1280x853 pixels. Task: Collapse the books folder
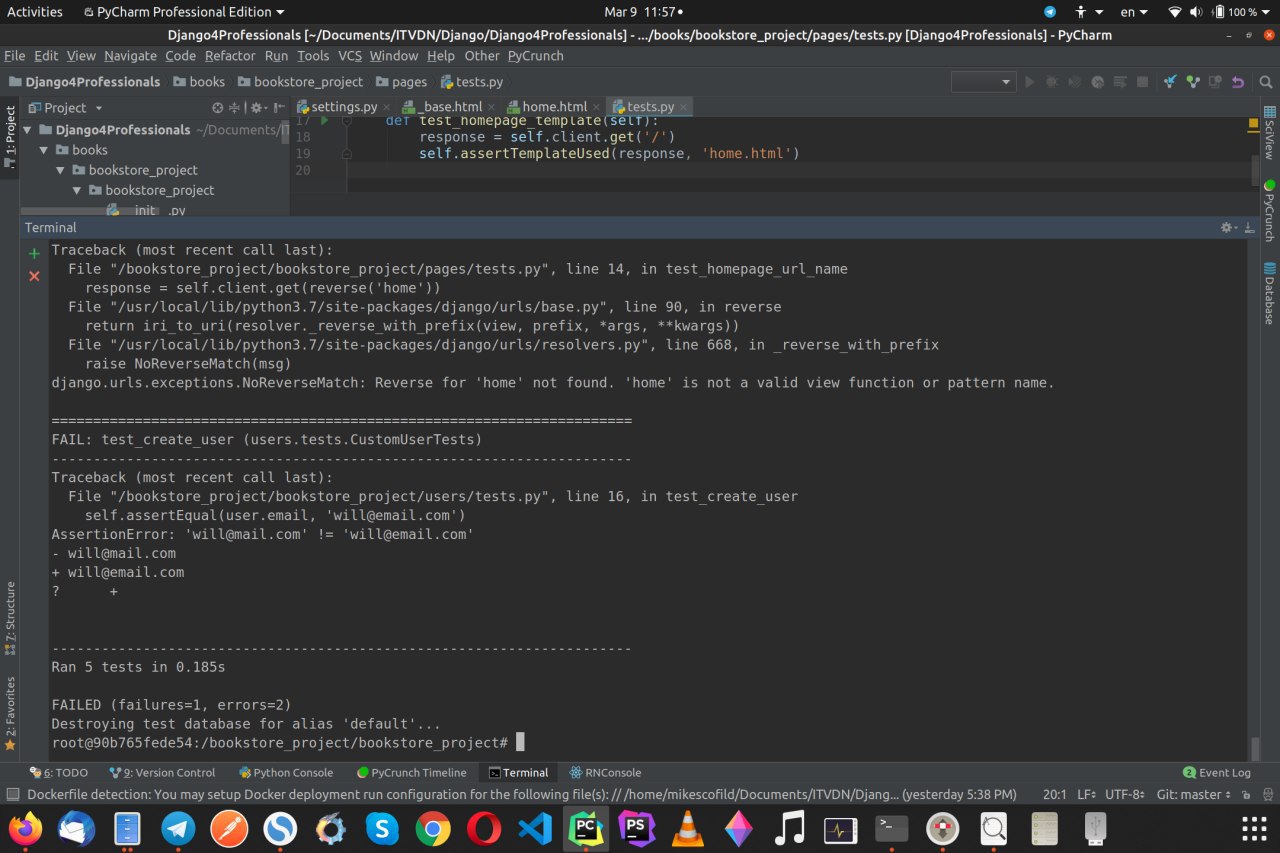[44, 150]
